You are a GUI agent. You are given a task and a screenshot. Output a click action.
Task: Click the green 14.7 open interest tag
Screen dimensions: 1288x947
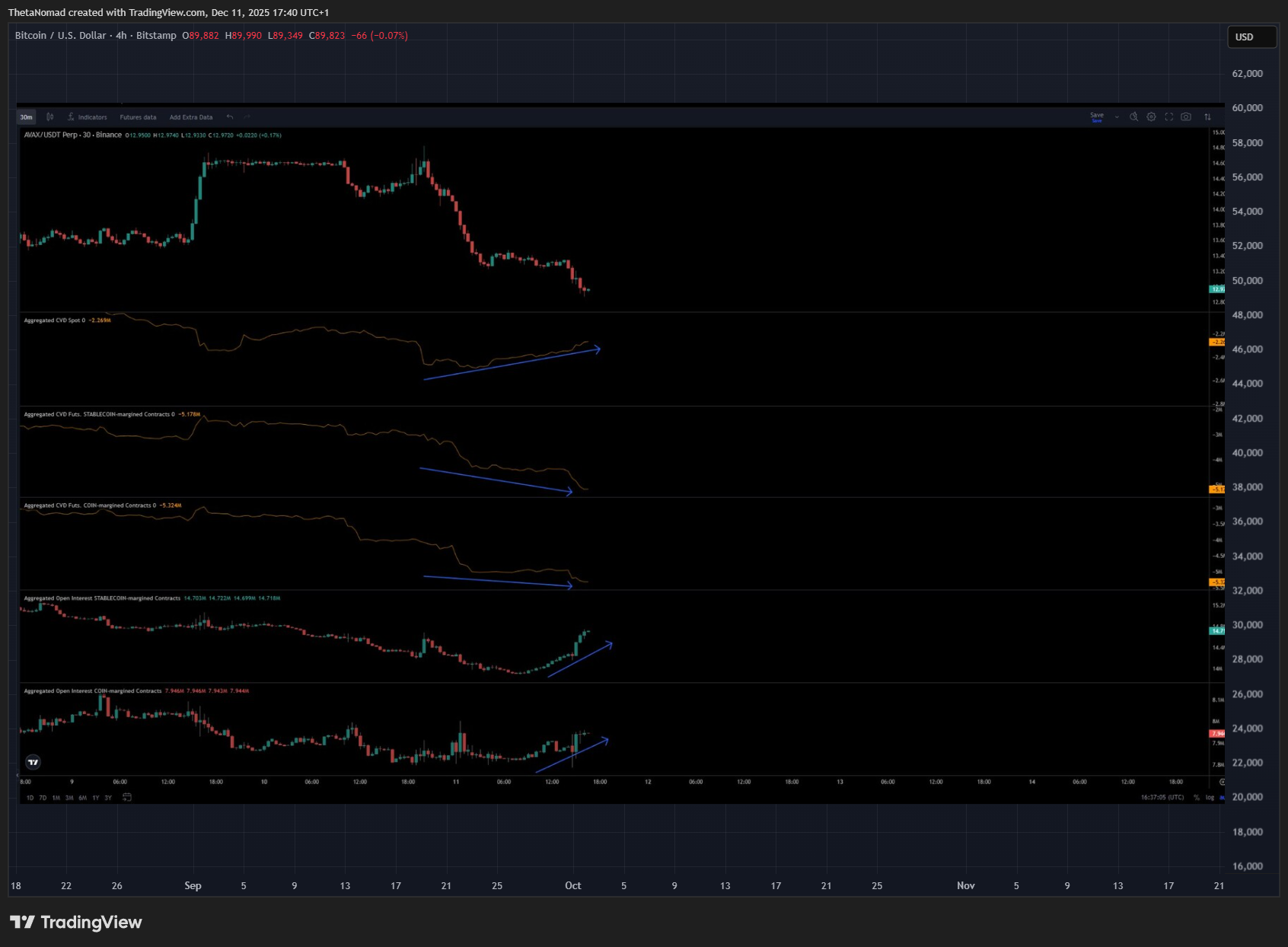[x=1217, y=631]
